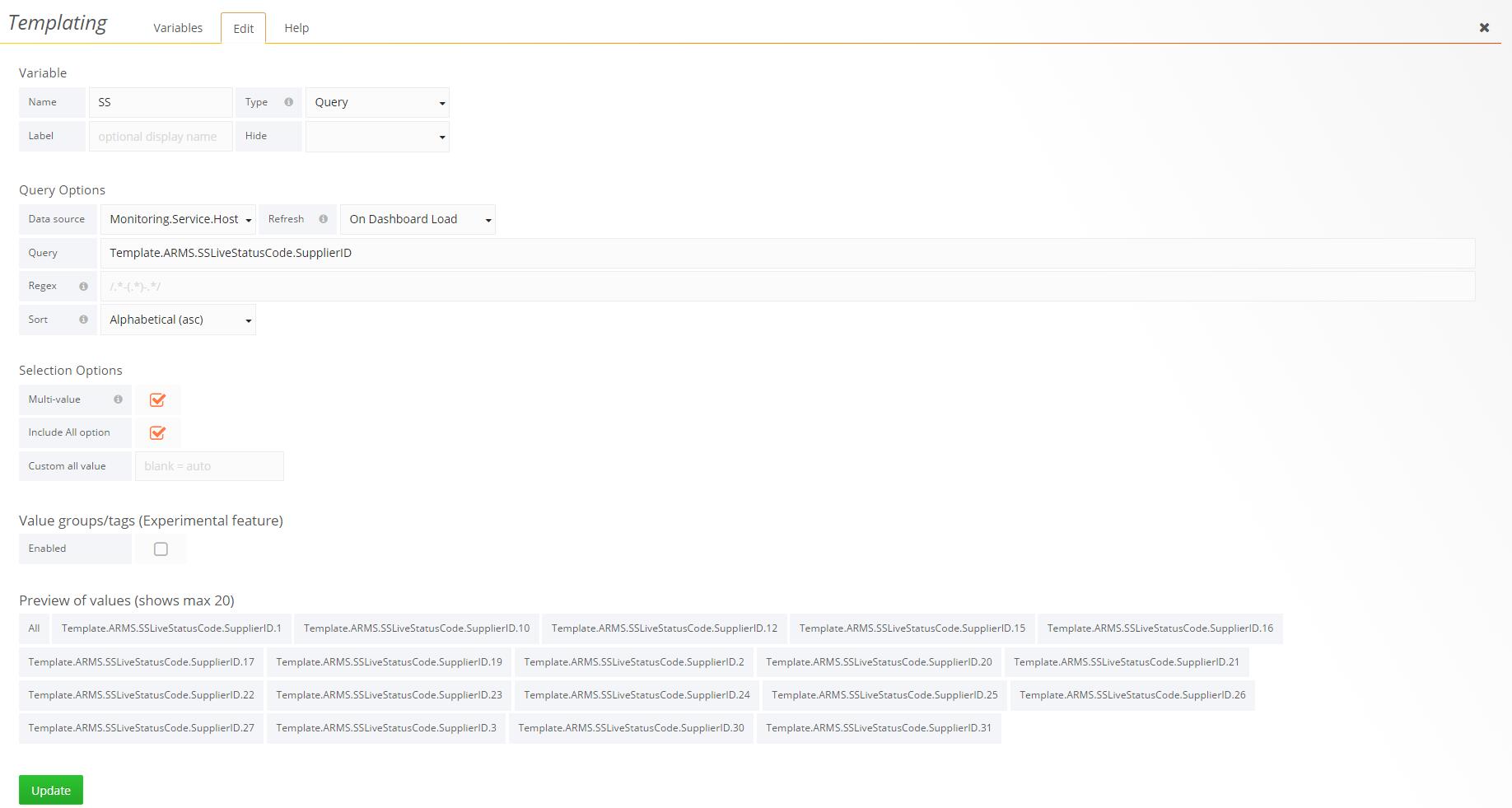The width and height of the screenshot is (1512, 808).
Task: Uncheck the Include All option checkbox
Action: pos(157,433)
